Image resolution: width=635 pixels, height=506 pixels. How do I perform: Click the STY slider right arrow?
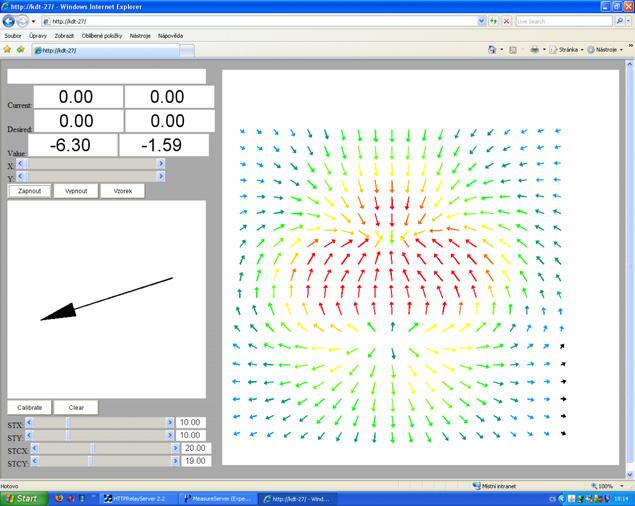[x=170, y=436]
